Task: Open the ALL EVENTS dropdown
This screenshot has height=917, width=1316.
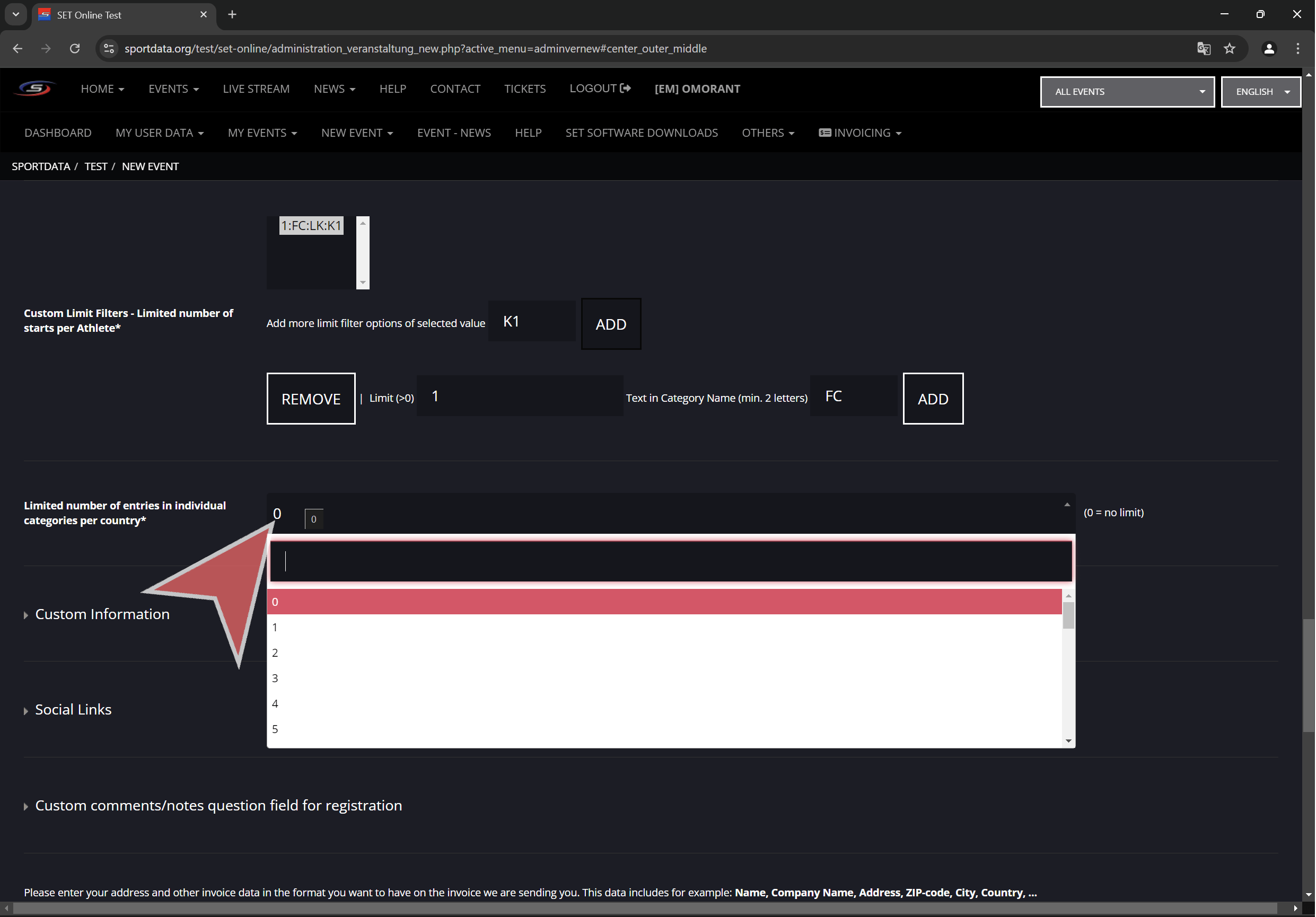Action: tap(1127, 92)
